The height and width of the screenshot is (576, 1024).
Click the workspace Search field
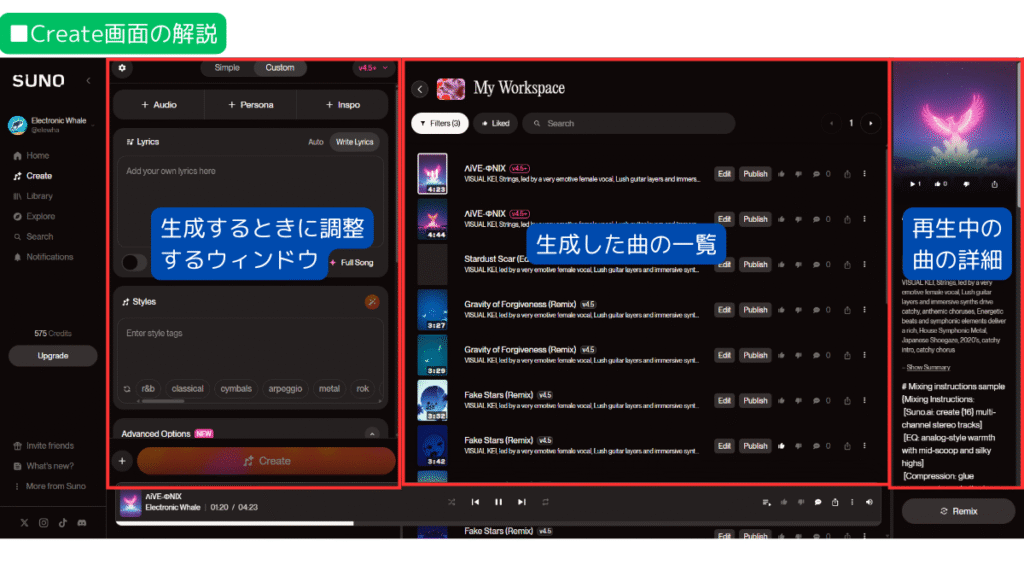[629, 123]
